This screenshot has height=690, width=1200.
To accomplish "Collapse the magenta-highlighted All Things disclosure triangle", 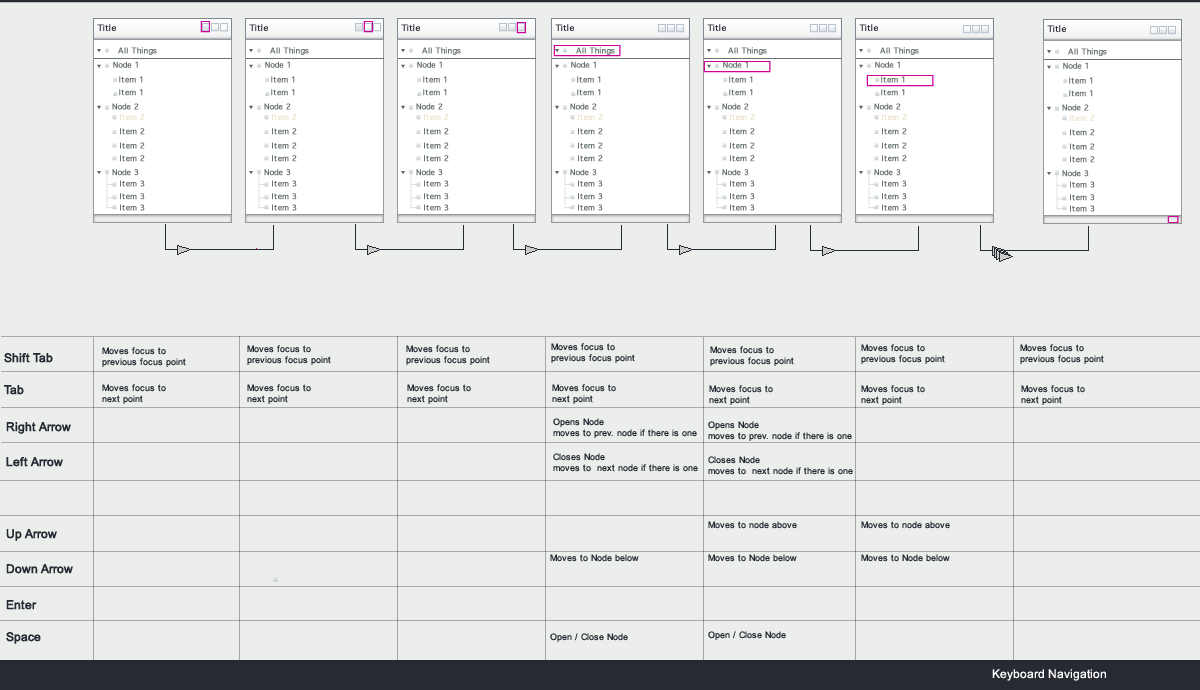I will (x=557, y=50).
